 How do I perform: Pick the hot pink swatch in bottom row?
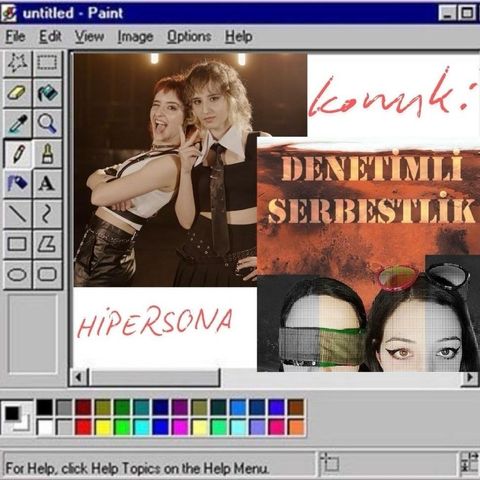click(x=276, y=427)
